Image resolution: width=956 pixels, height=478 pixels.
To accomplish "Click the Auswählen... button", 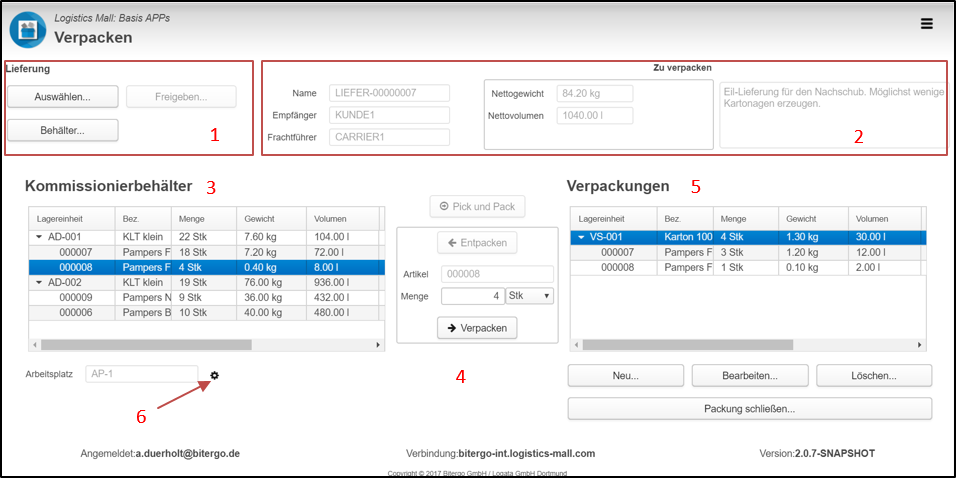I will tap(63, 96).
